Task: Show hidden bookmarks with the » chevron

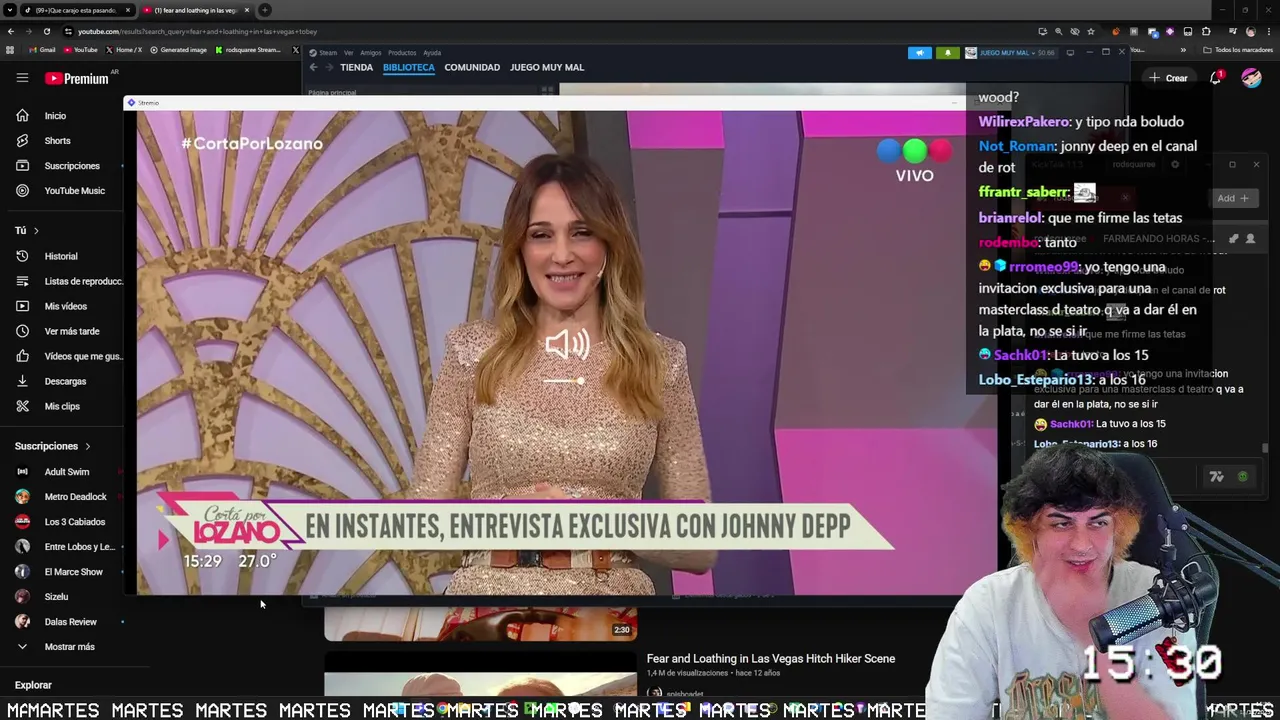Action: (x=1183, y=50)
